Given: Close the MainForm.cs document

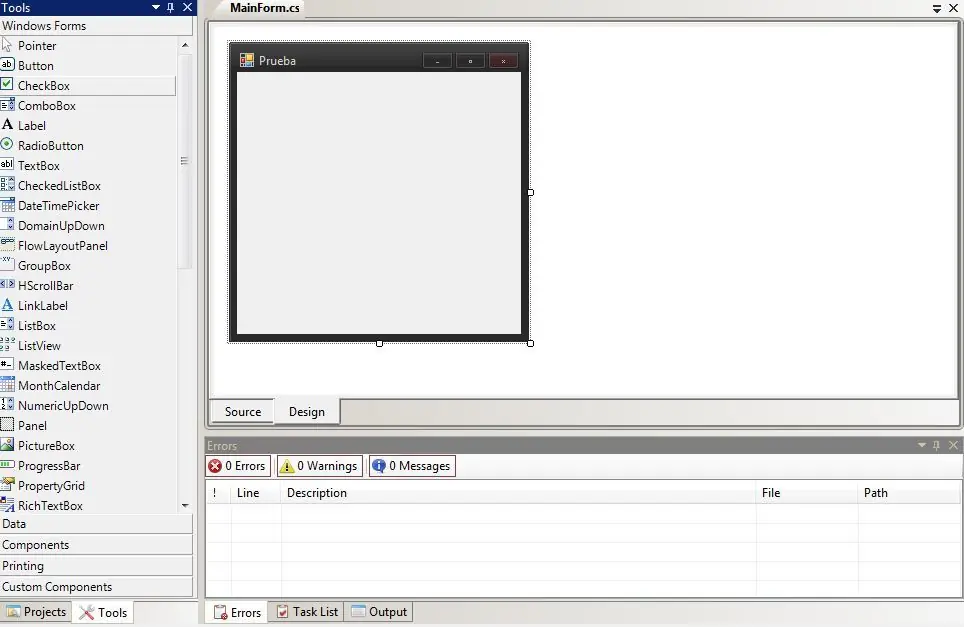Looking at the screenshot, I should pyautogui.click(x=954, y=8).
